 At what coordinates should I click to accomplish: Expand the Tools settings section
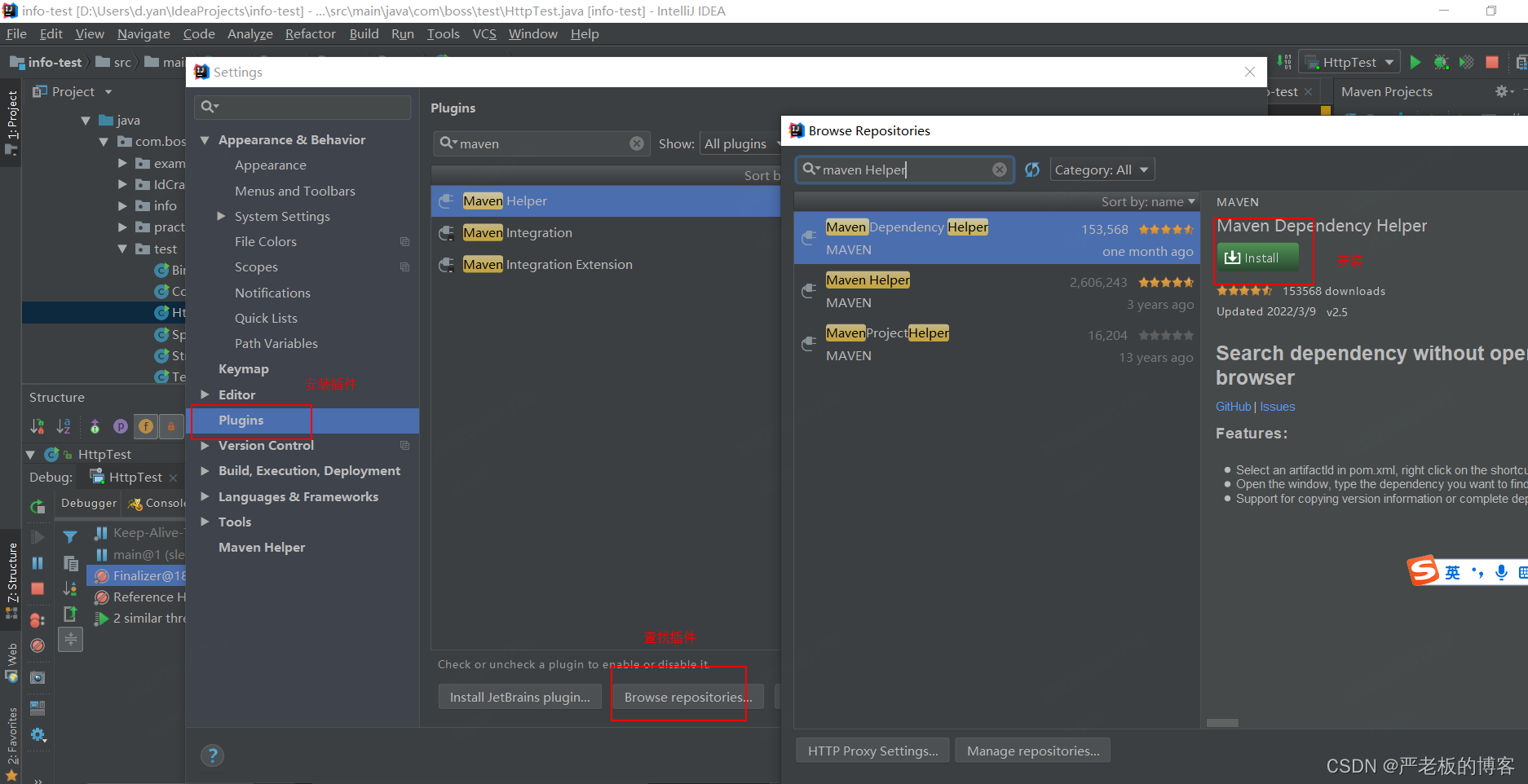point(205,522)
